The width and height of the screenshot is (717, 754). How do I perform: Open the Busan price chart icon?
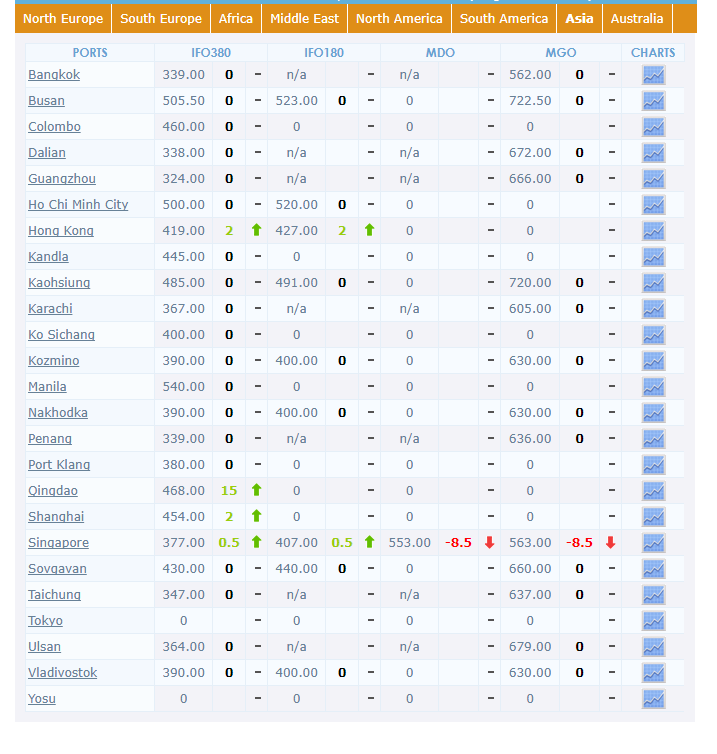pos(654,101)
